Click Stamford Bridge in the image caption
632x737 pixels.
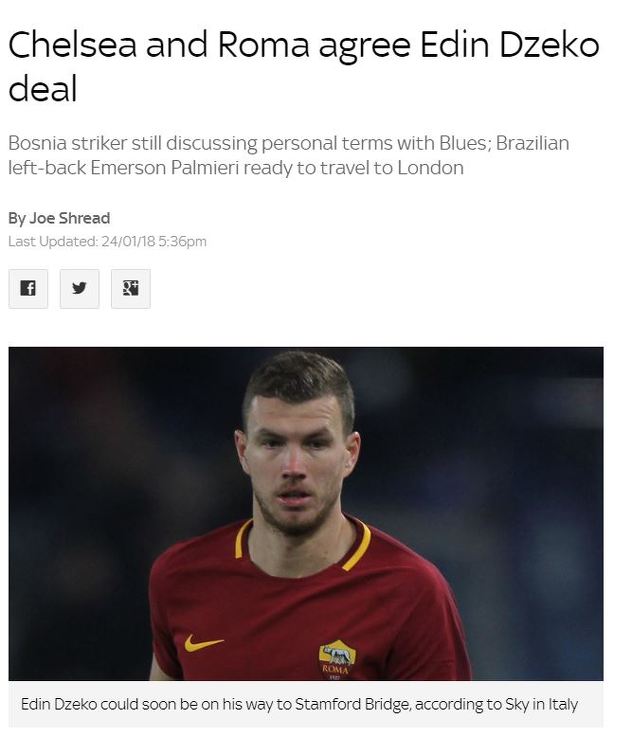[352, 704]
